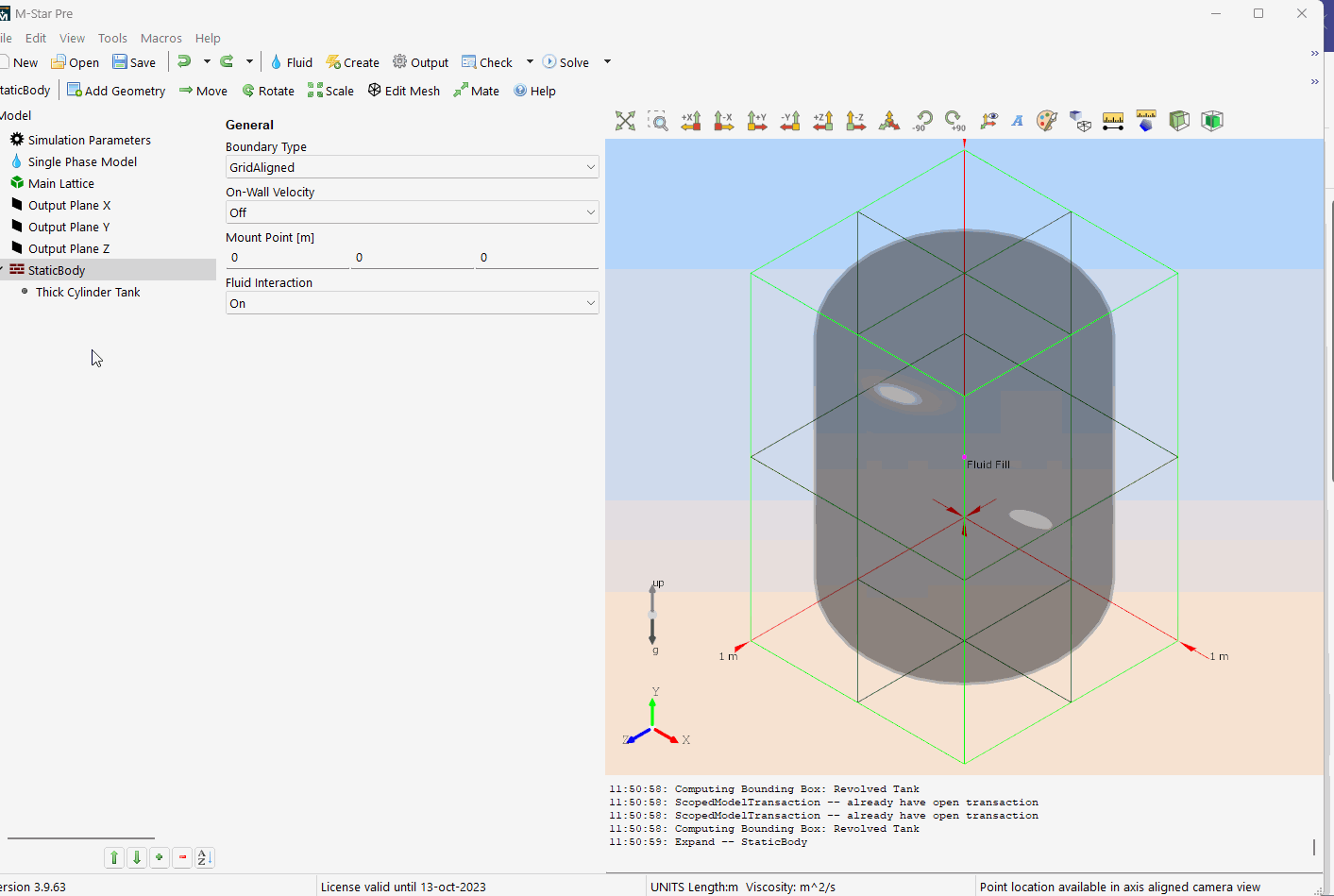Viewport: 1334px width, 896px height.
Task: Open the Help menu in menu bar
Action: (208, 38)
